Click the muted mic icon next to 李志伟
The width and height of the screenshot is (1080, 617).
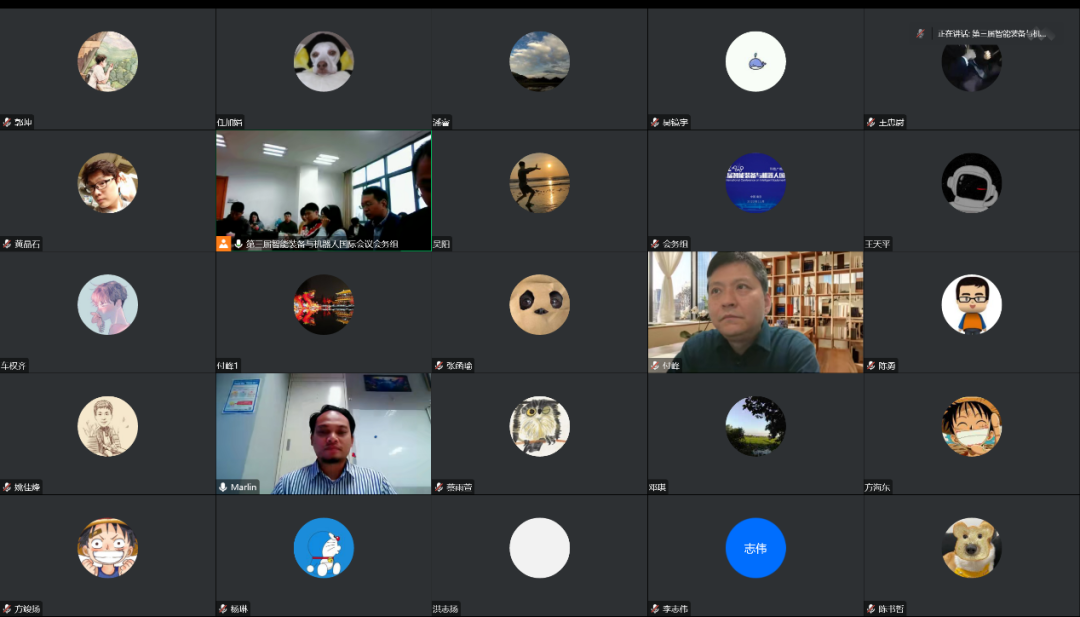pos(655,609)
